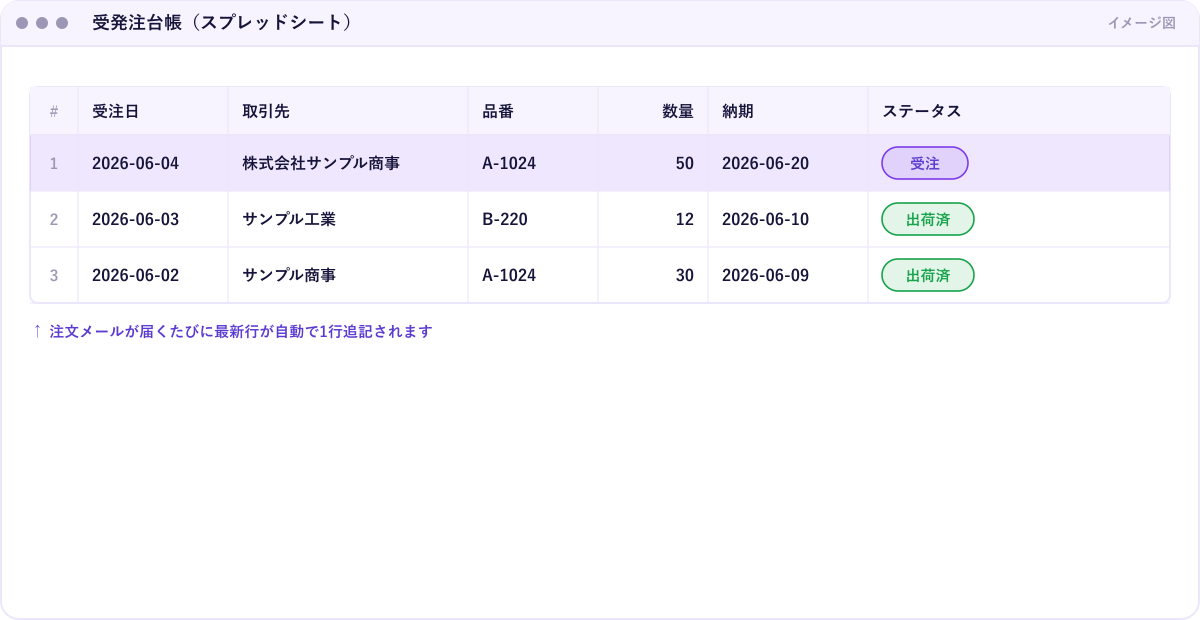This screenshot has width=1200, height=620.
Task: Select the ステータス column header
Action: [x=1019, y=111]
